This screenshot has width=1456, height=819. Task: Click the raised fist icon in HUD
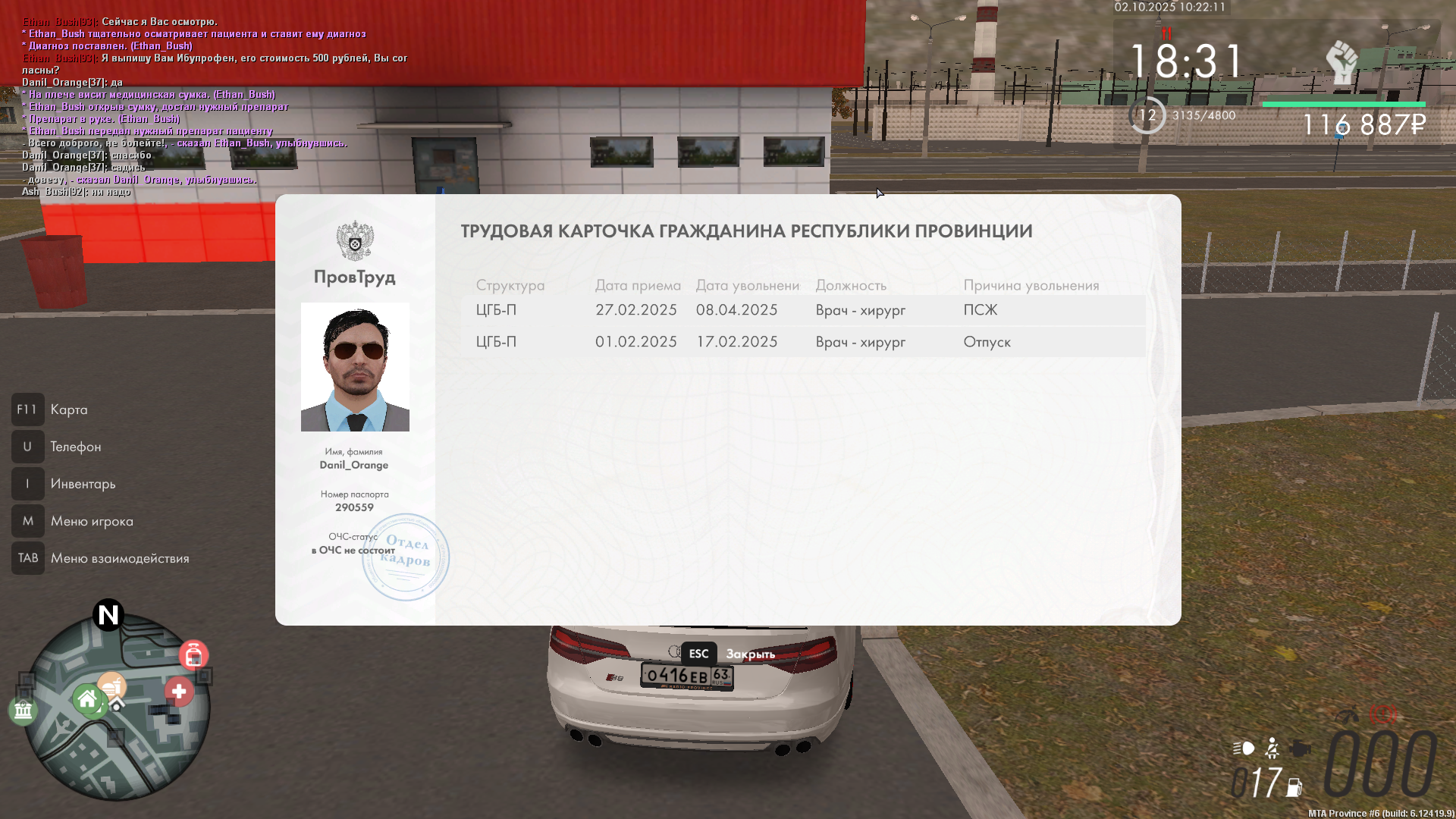[1341, 62]
